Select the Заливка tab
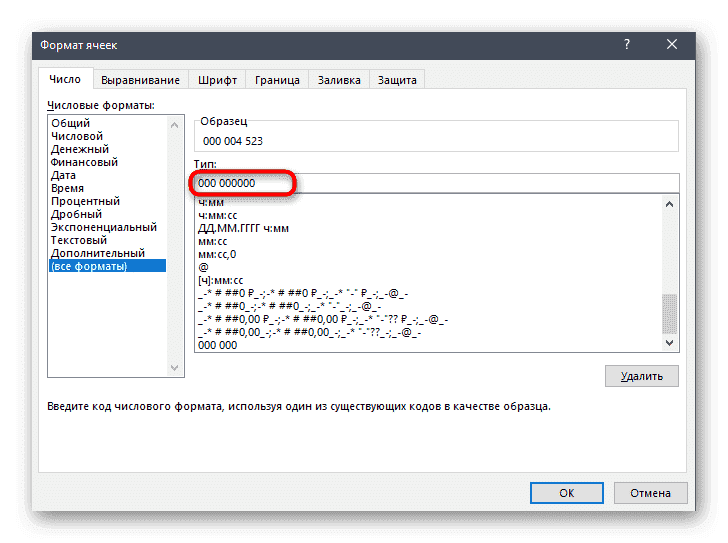 coord(340,80)
